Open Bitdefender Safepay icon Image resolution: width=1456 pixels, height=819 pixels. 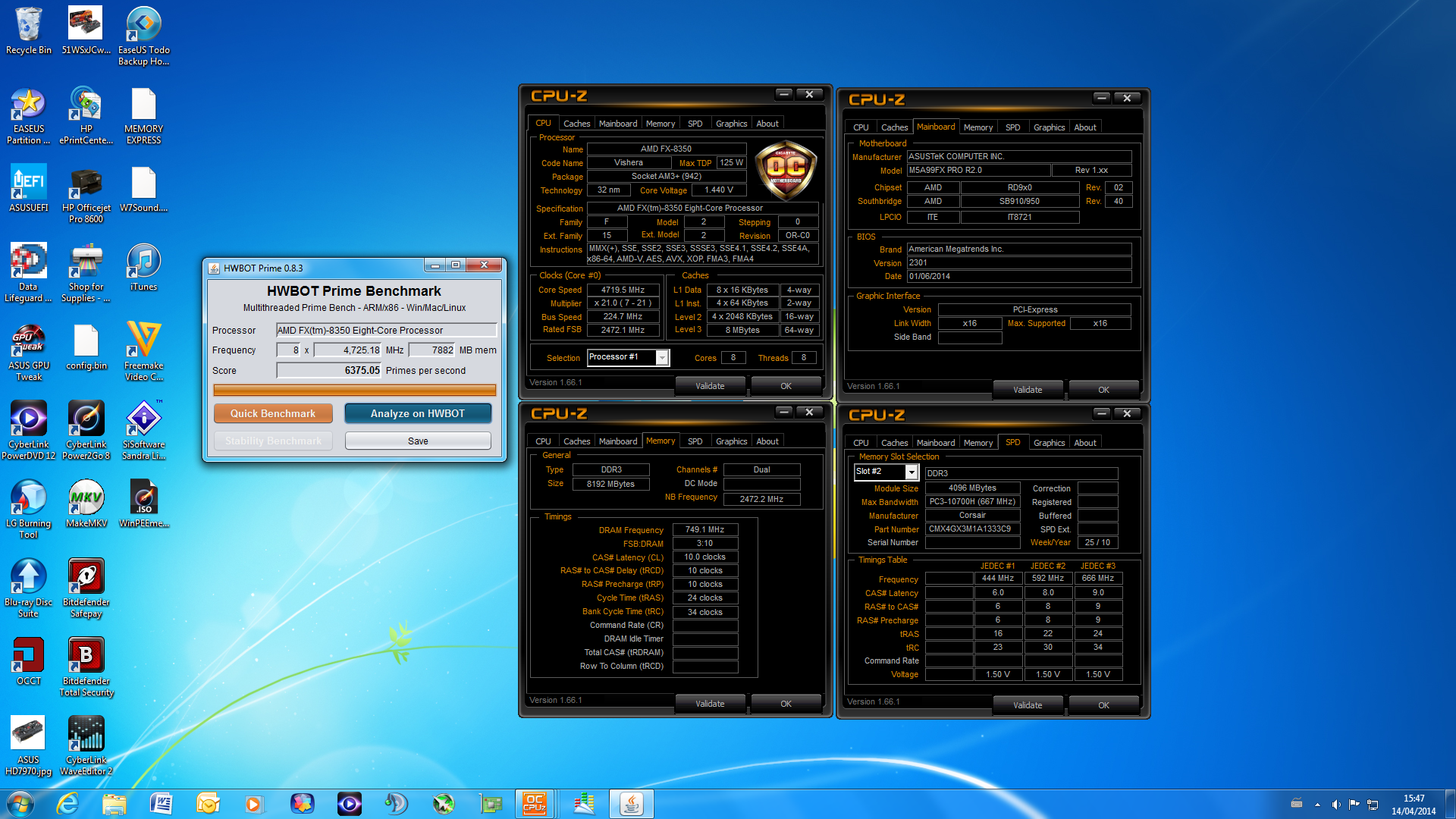(86, 589)
